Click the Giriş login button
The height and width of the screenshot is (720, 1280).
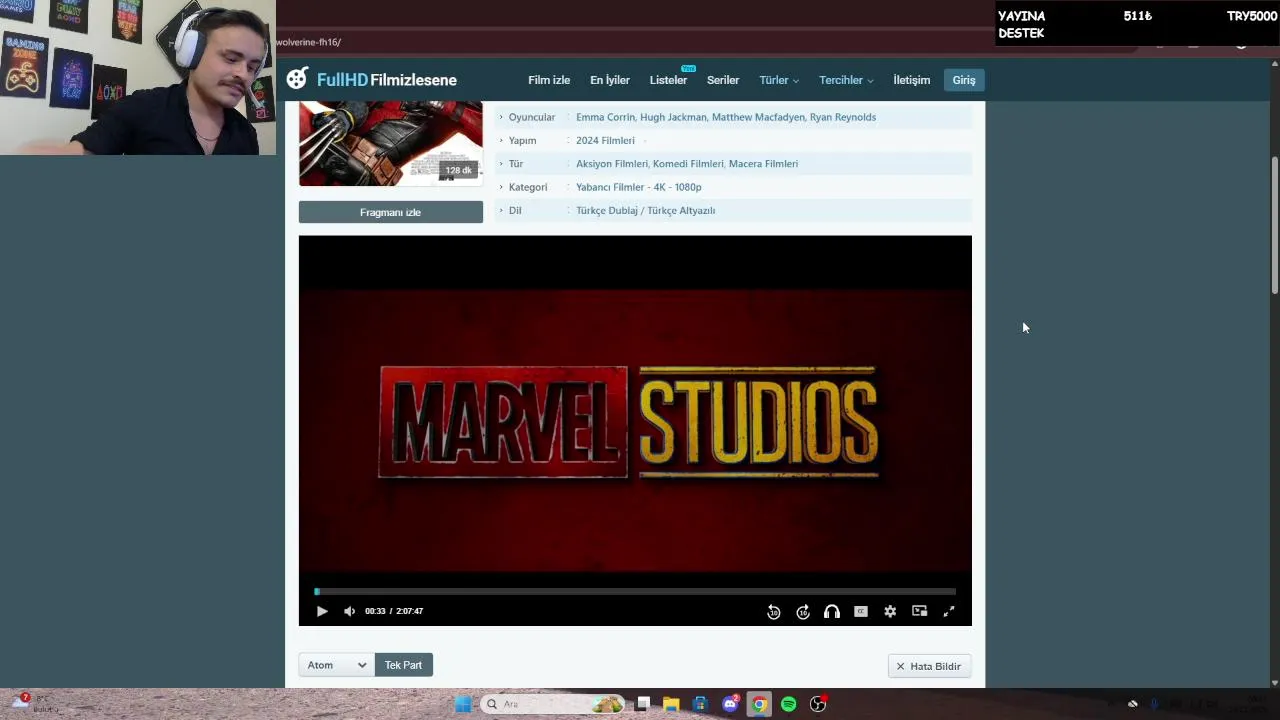click(964, 80)
